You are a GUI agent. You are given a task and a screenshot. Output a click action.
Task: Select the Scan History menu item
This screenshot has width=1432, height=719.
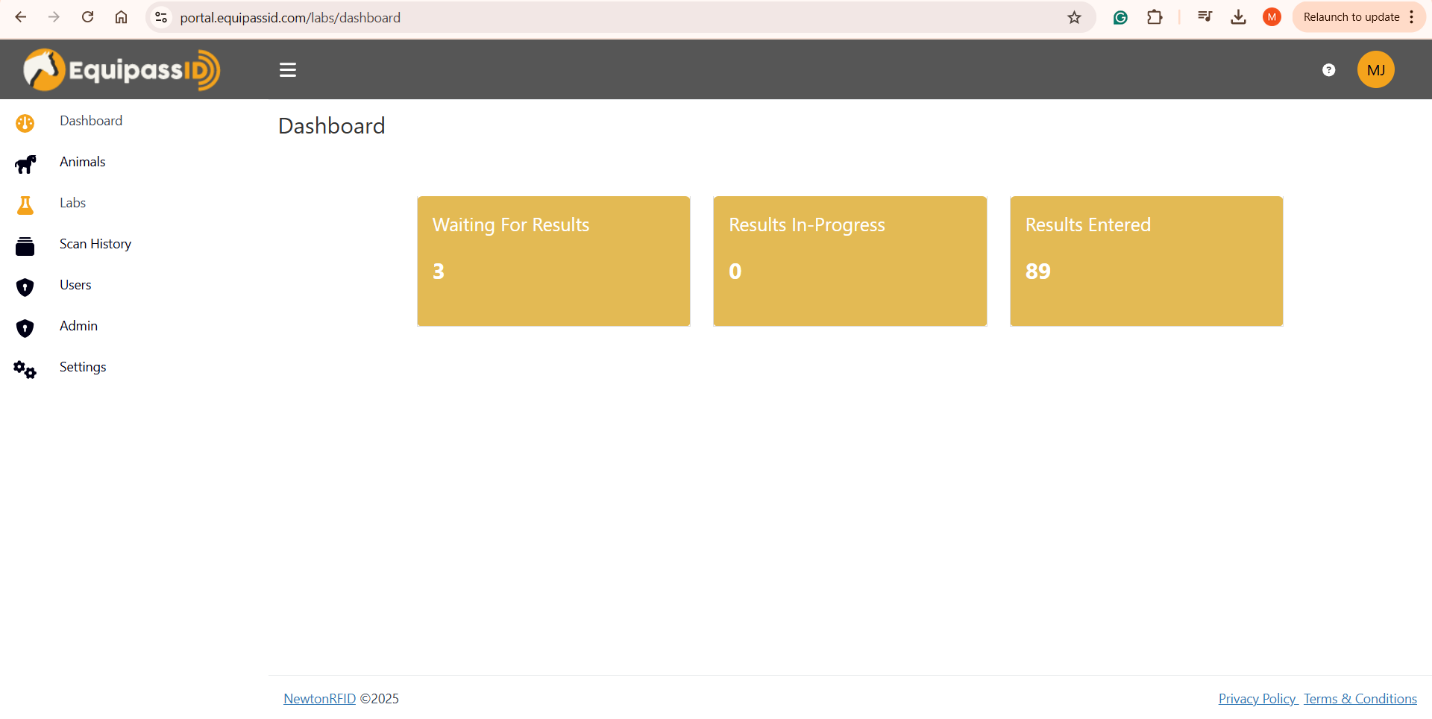tap(95, 244)
